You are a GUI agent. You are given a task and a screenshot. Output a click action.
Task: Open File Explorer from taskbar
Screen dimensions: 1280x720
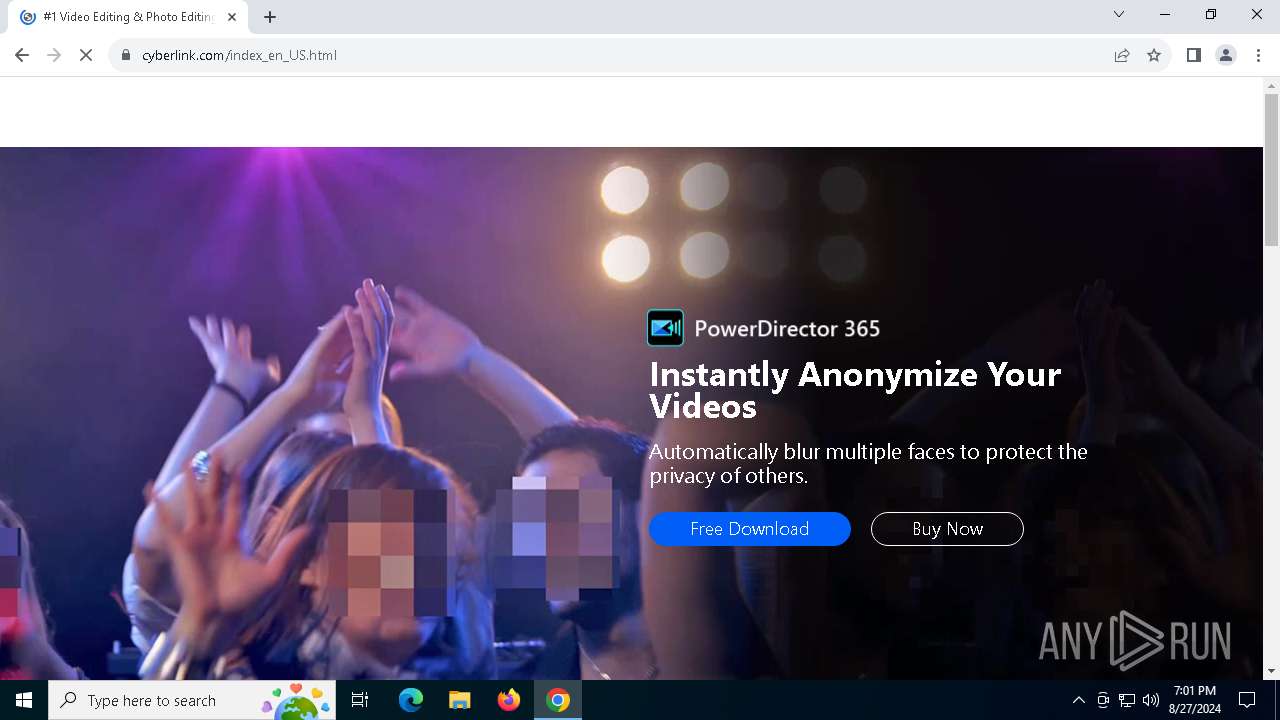(x=459, y=700)
